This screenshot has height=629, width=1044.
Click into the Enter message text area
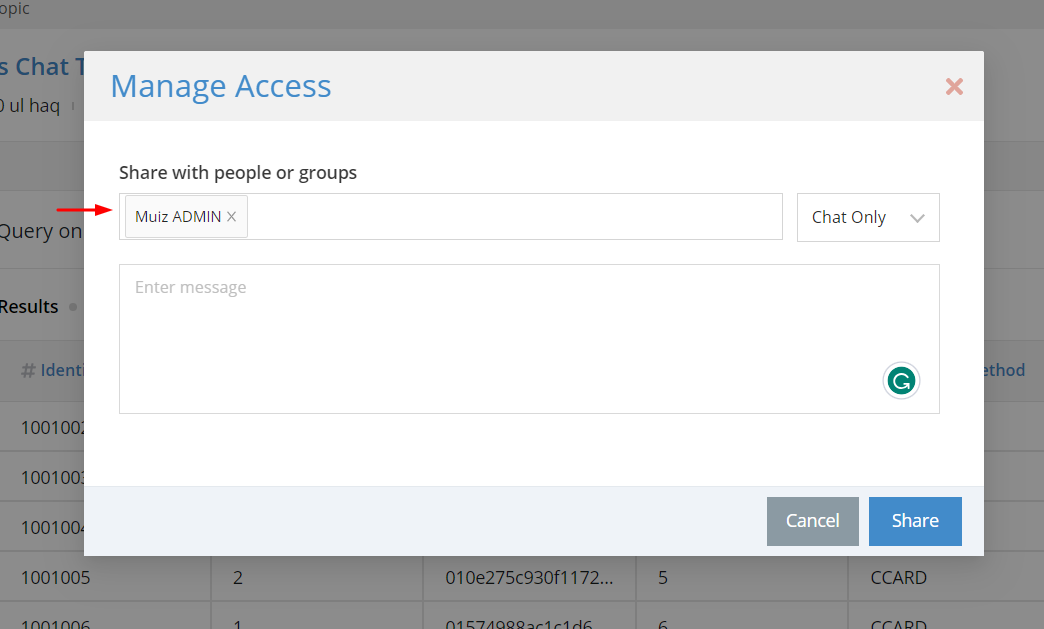529,339
